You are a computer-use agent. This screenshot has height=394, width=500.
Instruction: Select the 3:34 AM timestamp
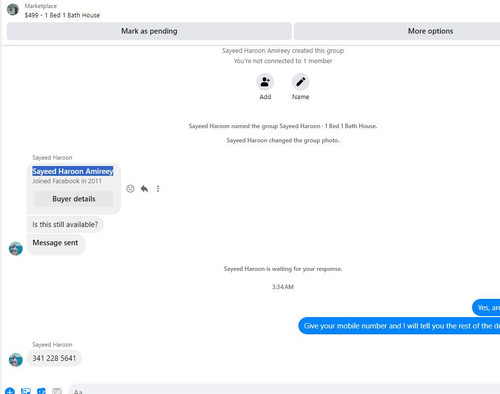[283, 287]
